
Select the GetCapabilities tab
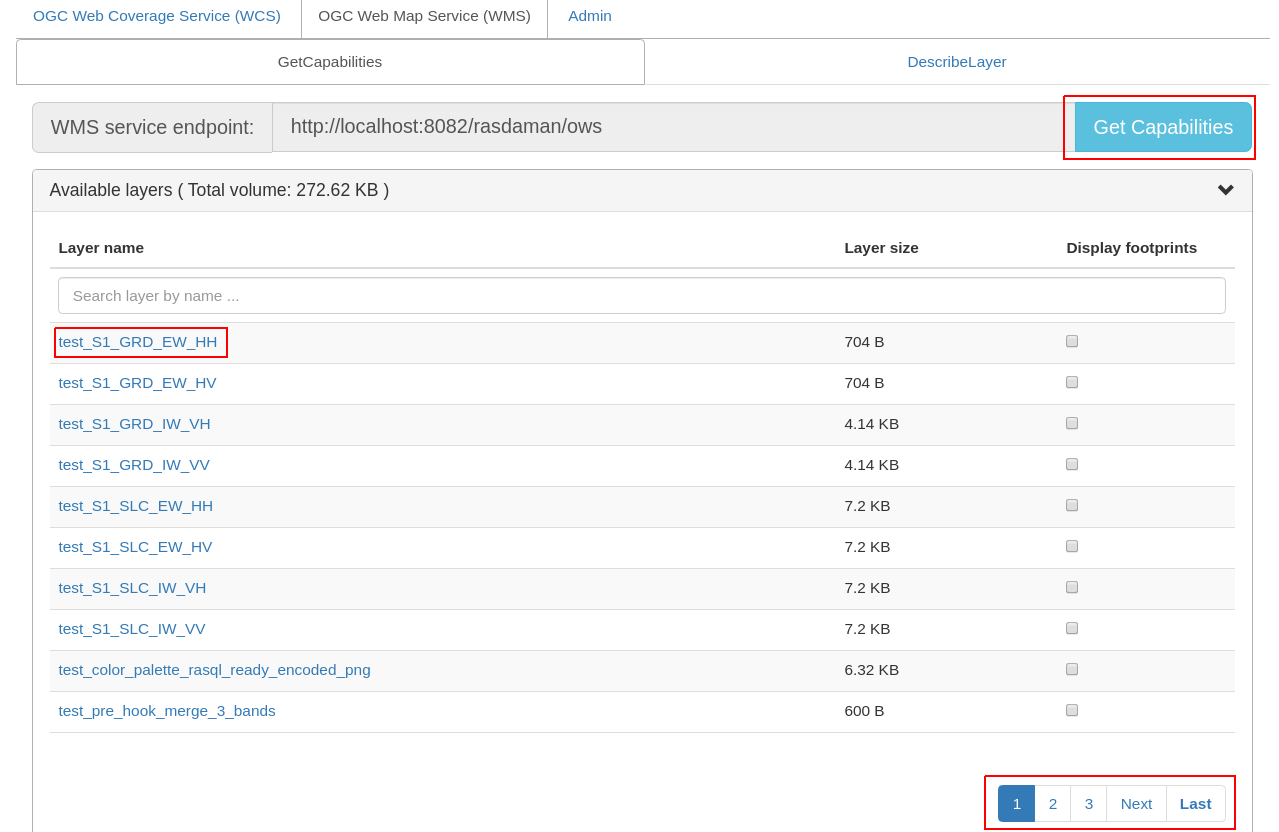click(x=330, y=61)
